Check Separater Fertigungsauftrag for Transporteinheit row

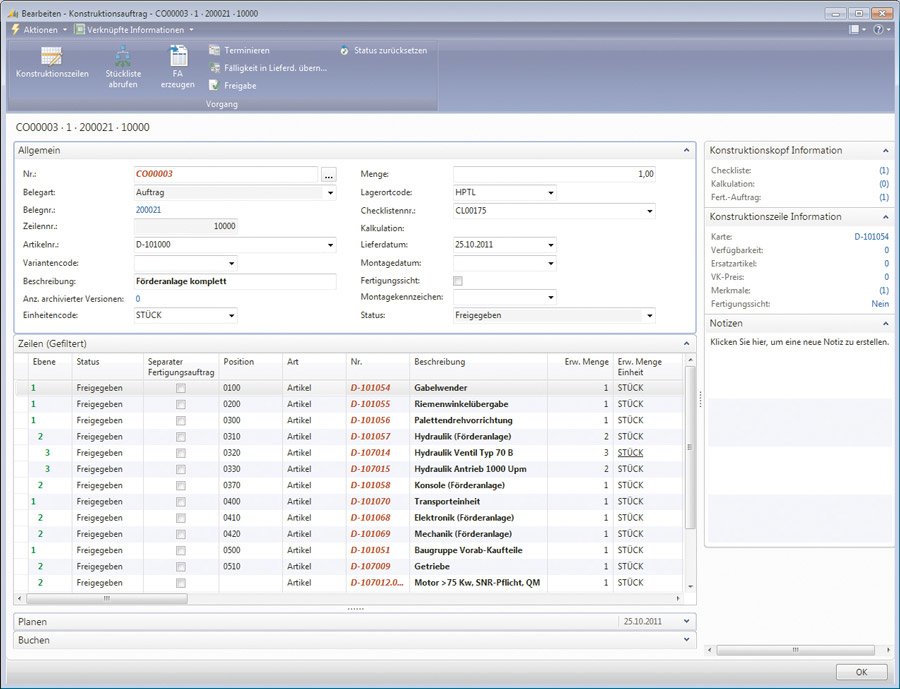(181, 501)
